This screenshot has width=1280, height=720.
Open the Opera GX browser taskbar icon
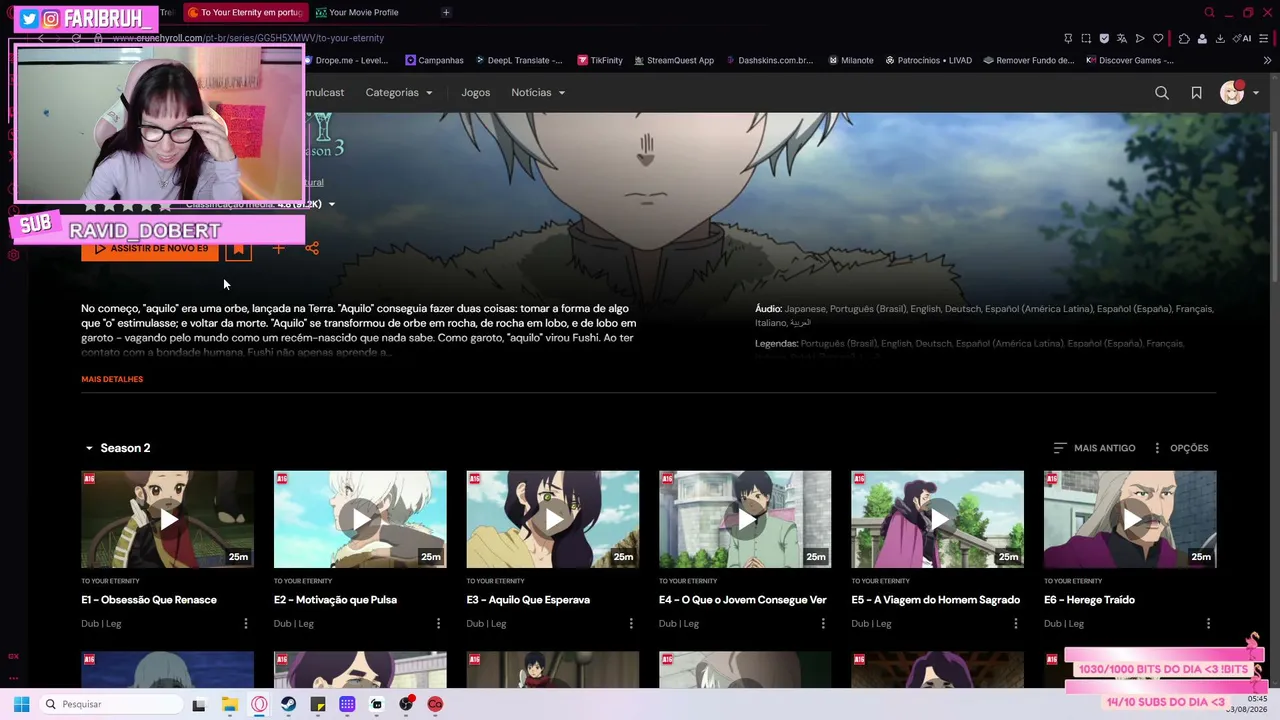pyautogui.click(x=259, y=704)
